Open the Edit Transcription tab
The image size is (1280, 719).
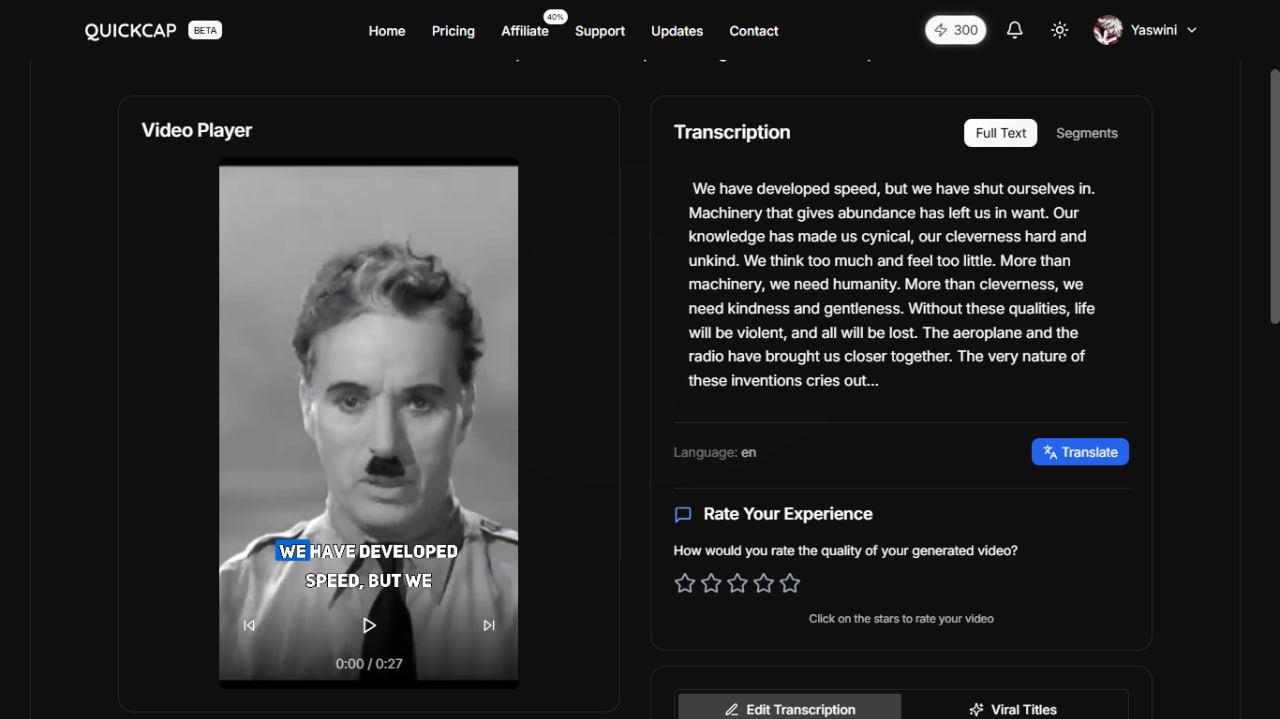790,708
